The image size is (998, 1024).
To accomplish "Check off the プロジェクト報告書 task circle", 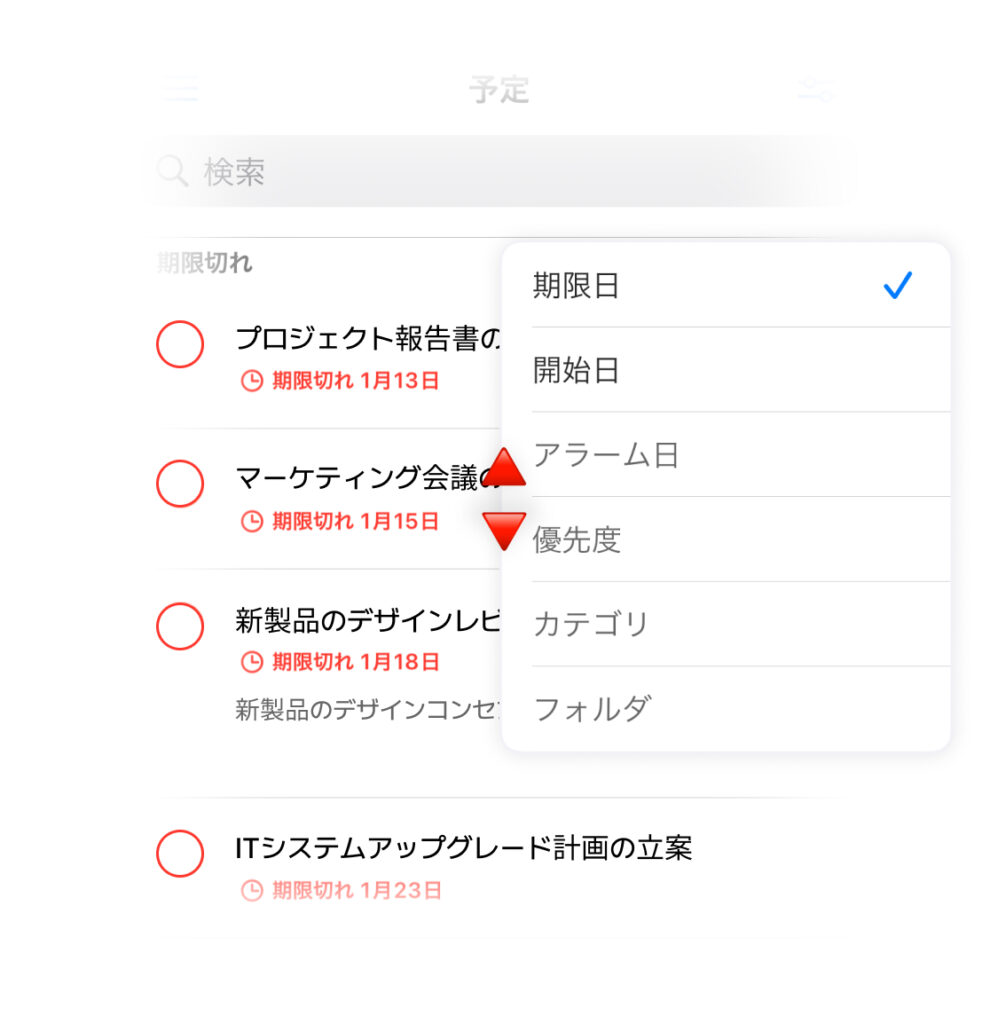I will coord(180,344).
